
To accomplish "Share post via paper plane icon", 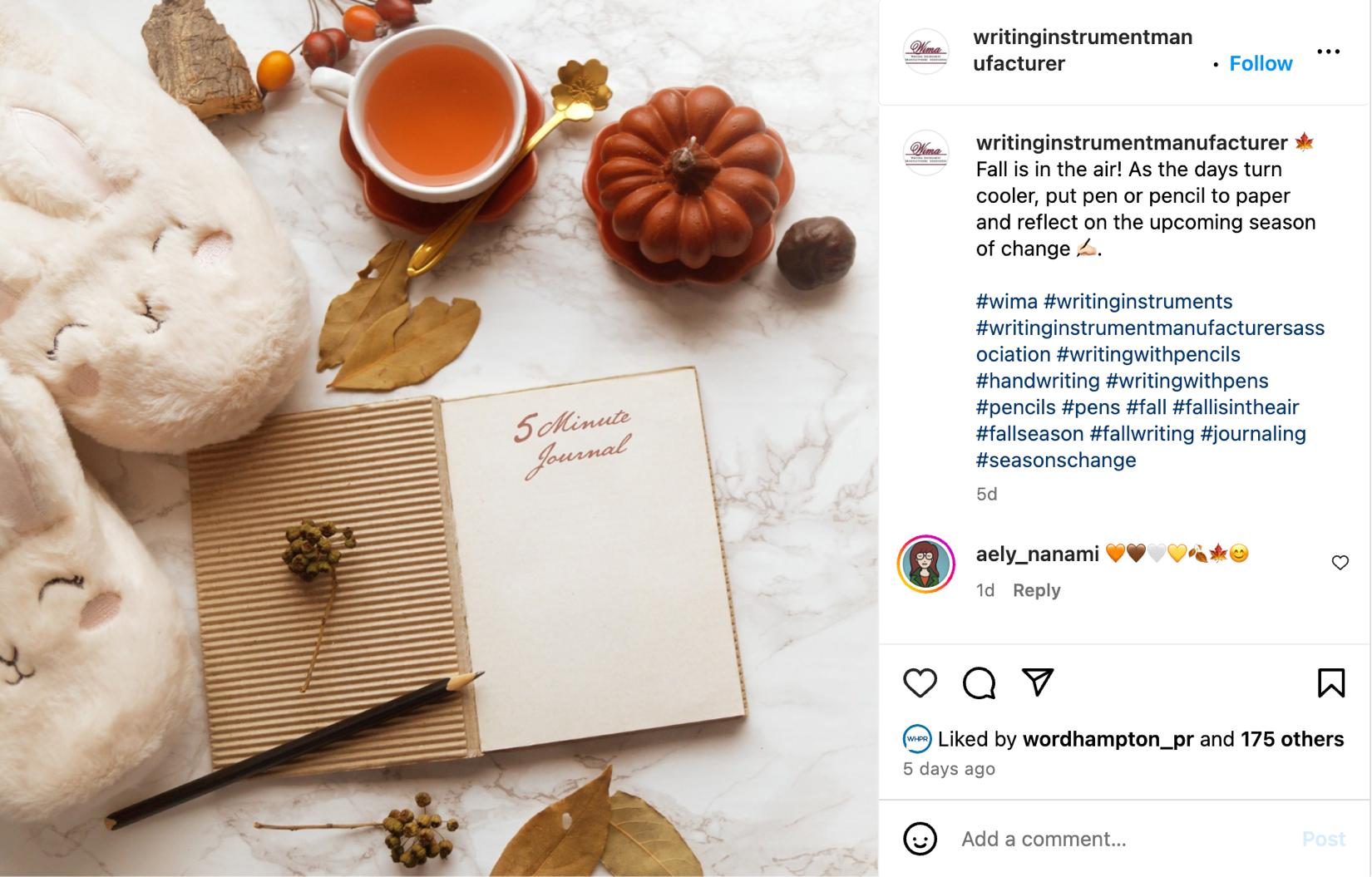I will pos(1038,682).
